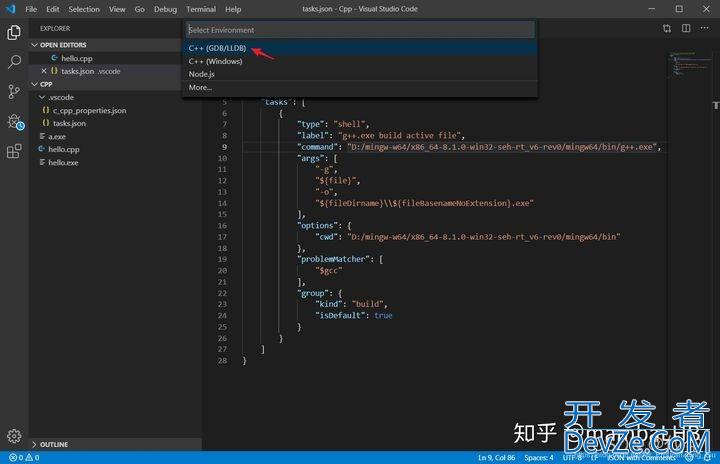720x464 pixels.
Task: Click the "isDefault" true value
Action: [383, 316]
